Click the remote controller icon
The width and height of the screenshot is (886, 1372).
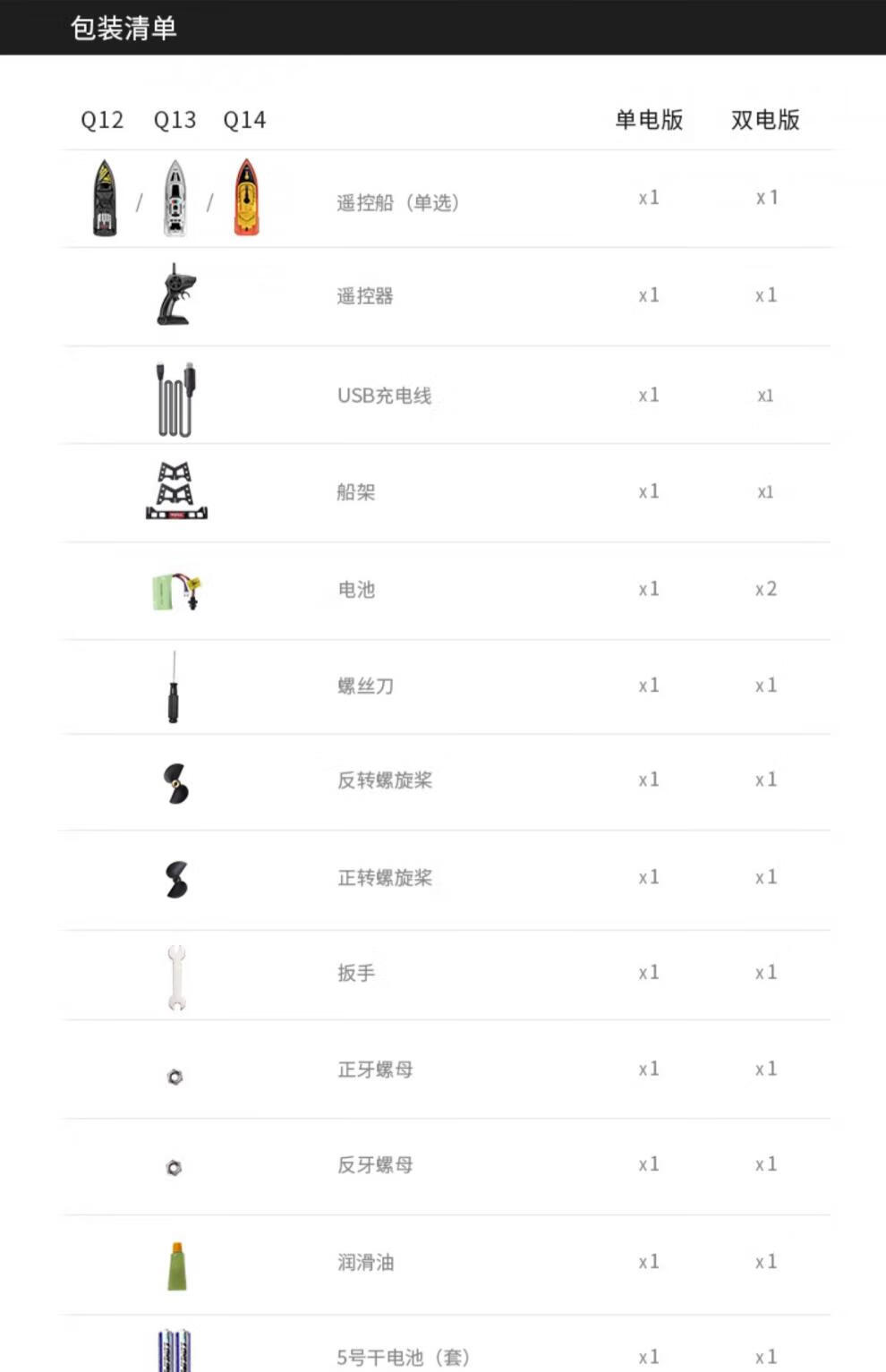(176, 294)
